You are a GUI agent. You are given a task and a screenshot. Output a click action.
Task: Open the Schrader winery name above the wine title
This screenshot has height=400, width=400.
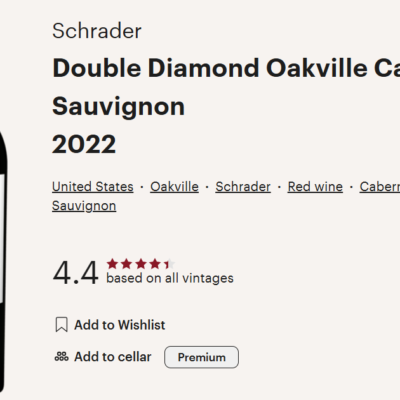[x=97, y=31]
